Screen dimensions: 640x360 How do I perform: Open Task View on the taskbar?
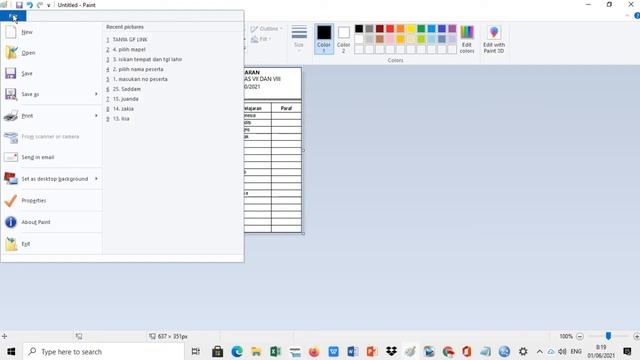pyautogui.click(x=196, y=351)
